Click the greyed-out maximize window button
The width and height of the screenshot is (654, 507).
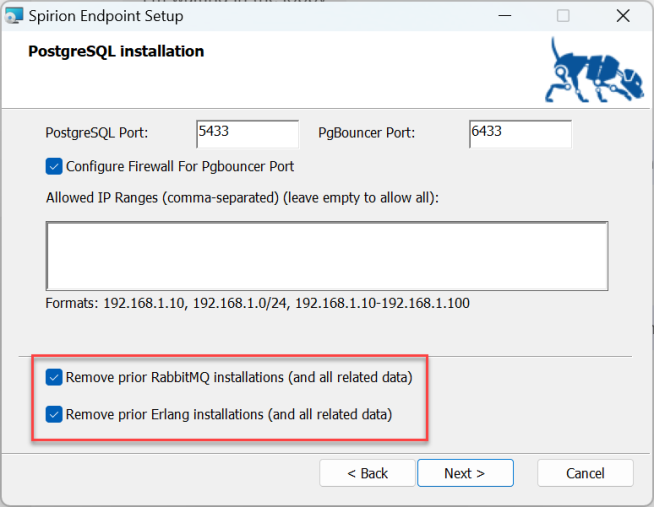(563, 16)
